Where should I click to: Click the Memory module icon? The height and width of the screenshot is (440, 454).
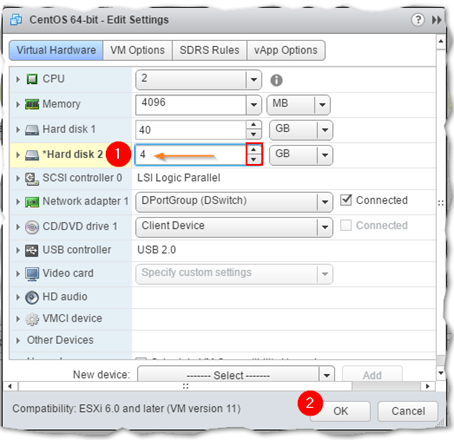coord(32,104)
